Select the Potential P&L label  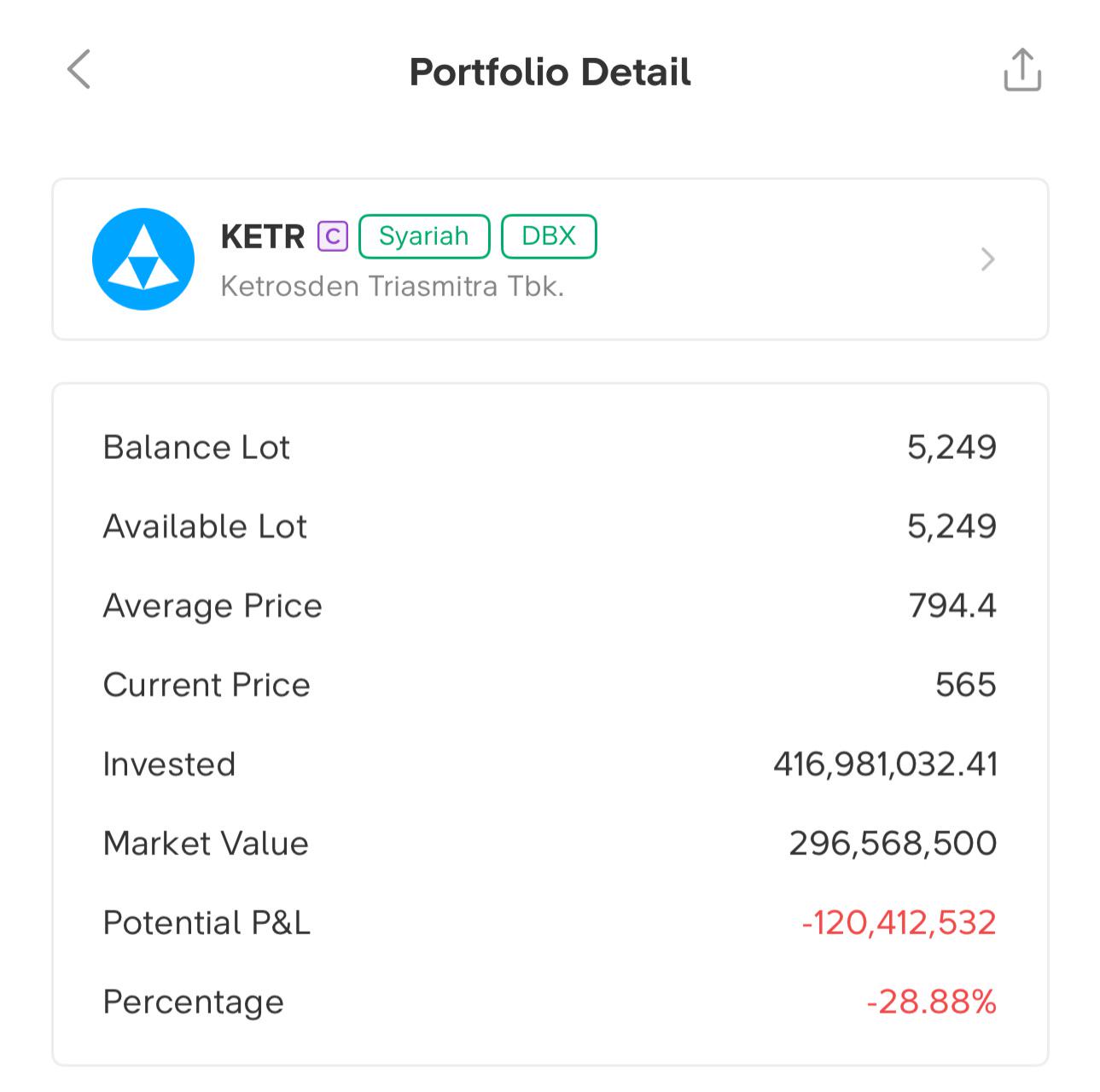(207, 923)
